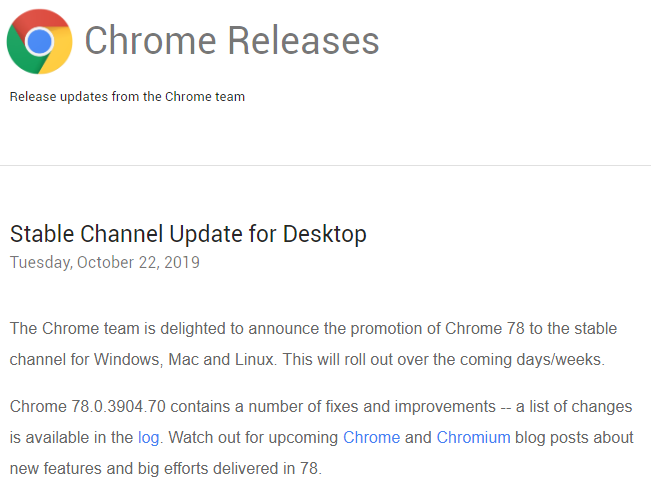
Task: Click the 'new features and big efforts' line
Action: click(166, 468)
